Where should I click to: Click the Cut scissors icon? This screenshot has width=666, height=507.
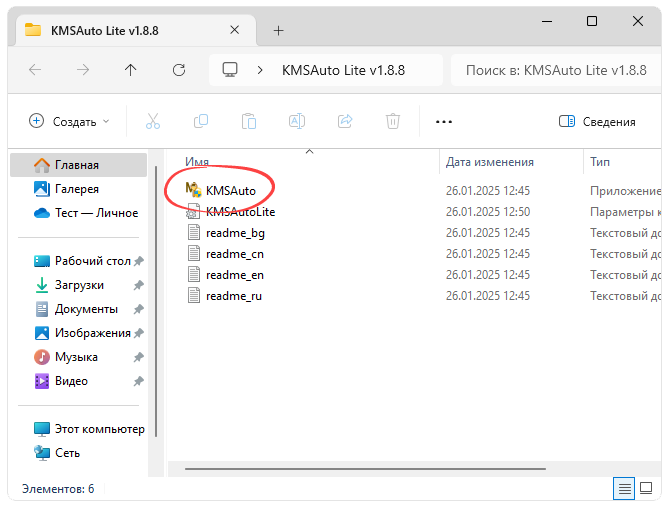(x=153, y=121)
